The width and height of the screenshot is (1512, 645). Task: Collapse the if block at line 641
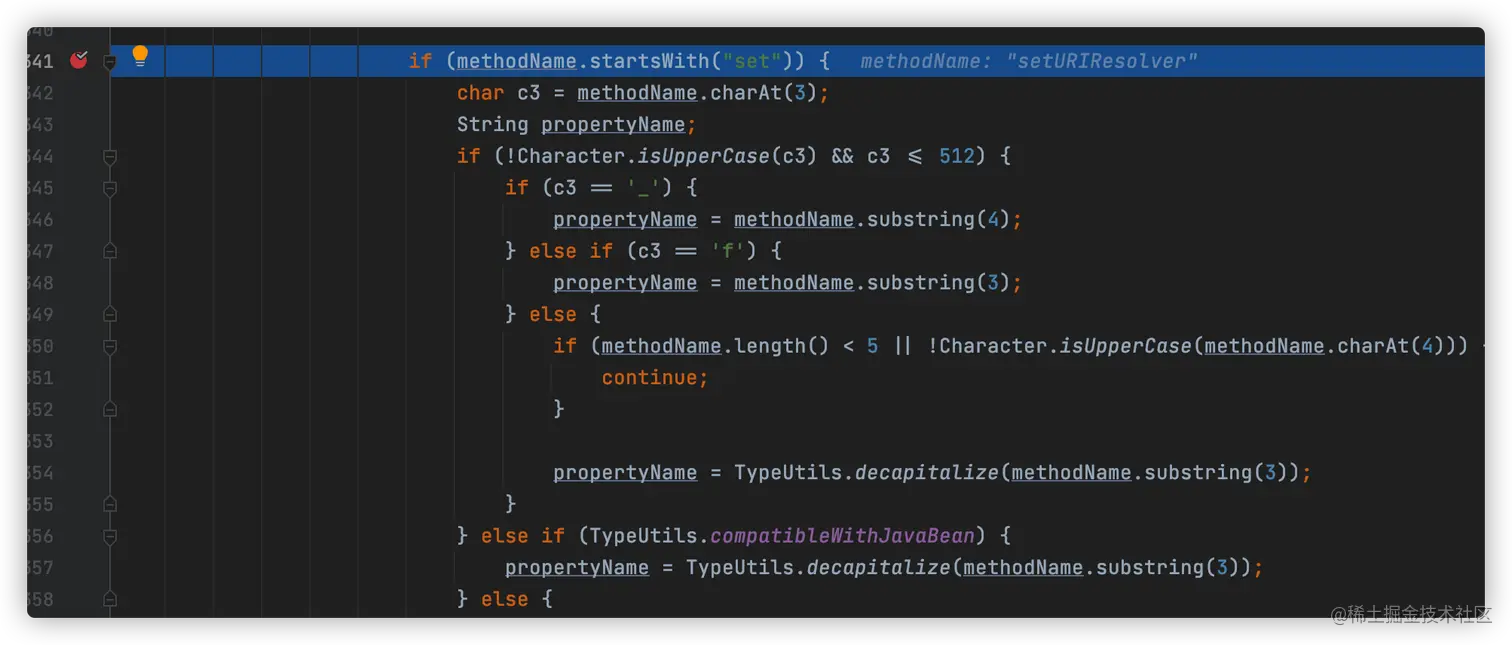coord(110,62)
